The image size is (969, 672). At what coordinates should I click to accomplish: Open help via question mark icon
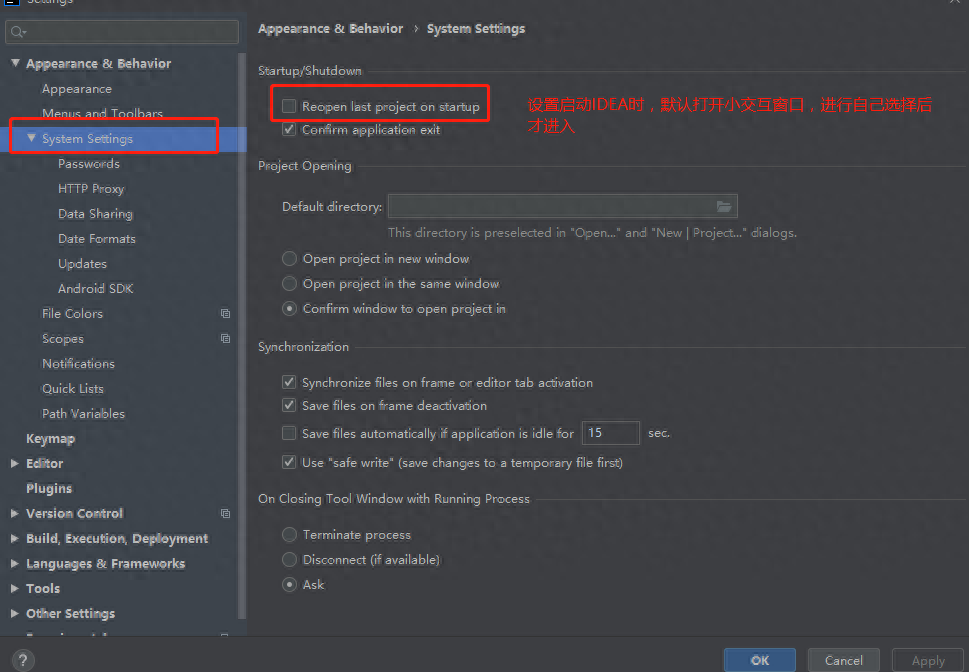22,660
